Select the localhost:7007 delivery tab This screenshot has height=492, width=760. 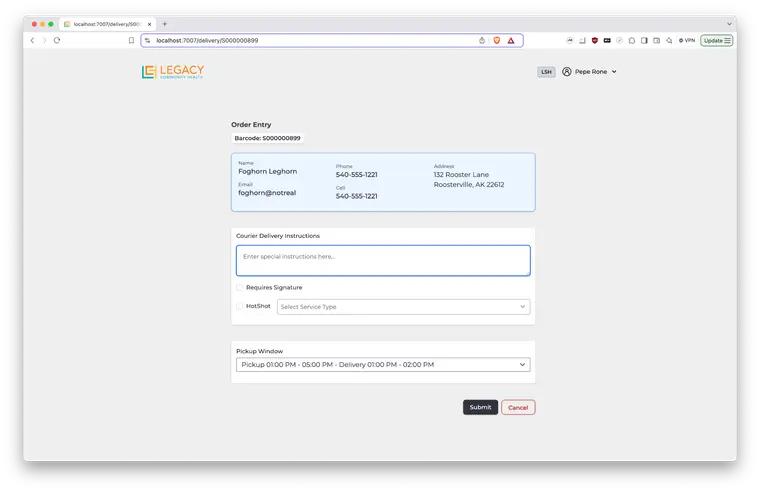(x=105, y=24)
